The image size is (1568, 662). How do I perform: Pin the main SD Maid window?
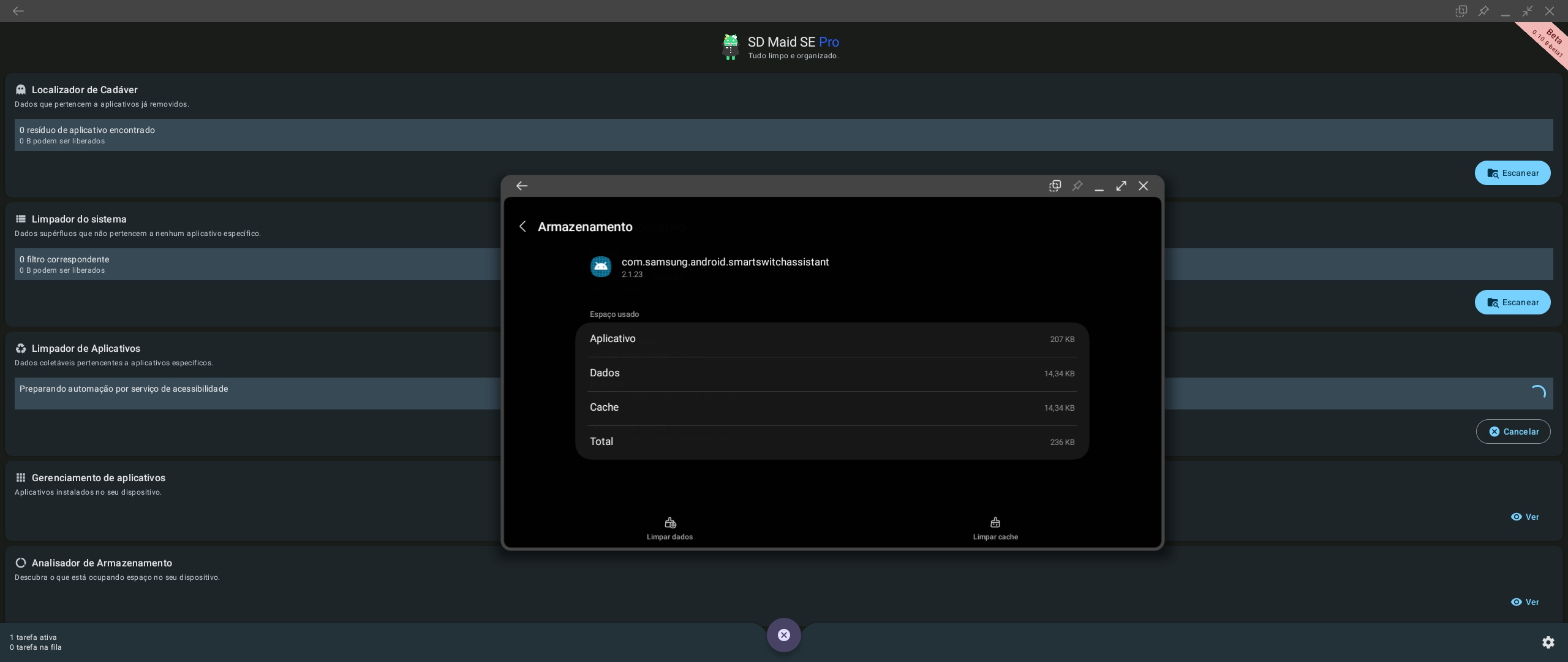1483,10
